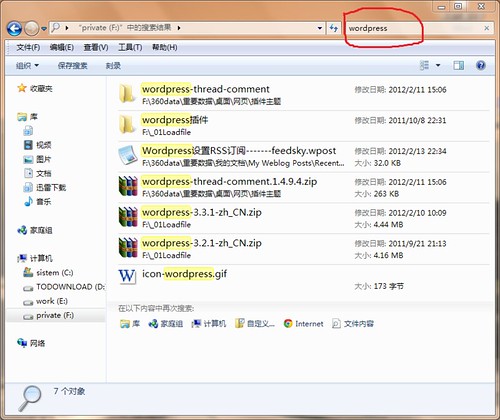500x420 pixels.
Task: Click the feedsky.wpost file icon
Action: pyautogui.click(x=128, y=155)
